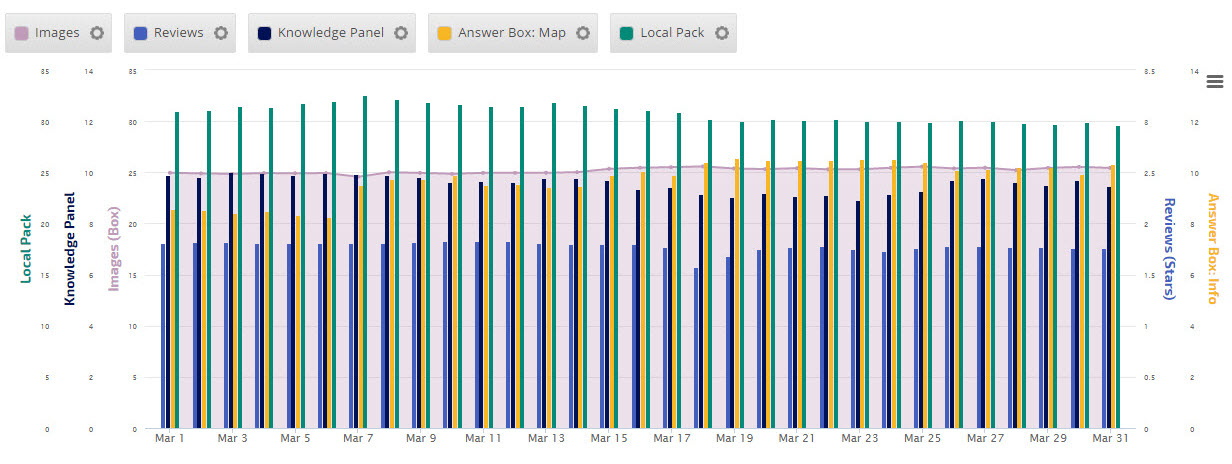This screenshot has height=464, width=1232.
Task: Click the Local Pack gear icon
Action: pyautogui.click(x=721, y=33)
